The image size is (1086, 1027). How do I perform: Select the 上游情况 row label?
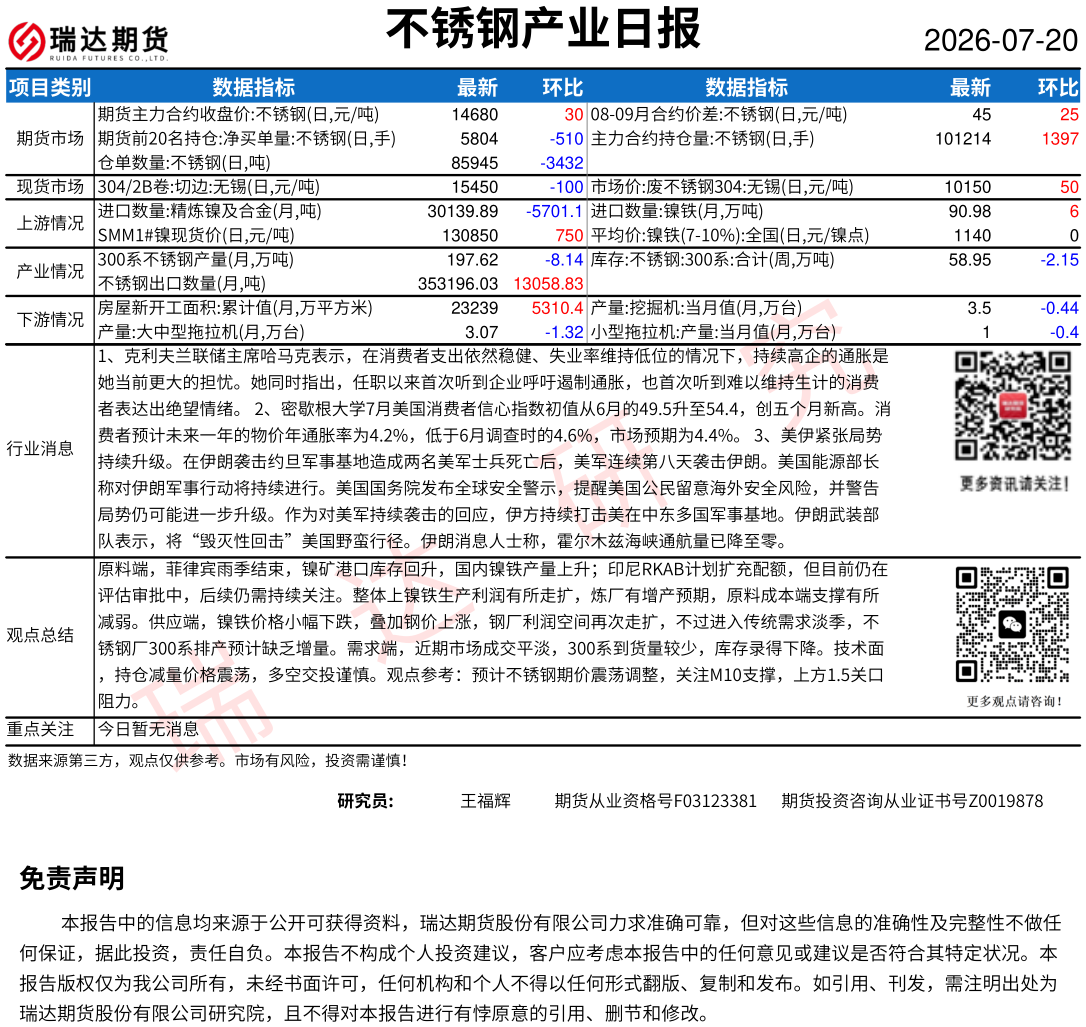tap(49, 223)
